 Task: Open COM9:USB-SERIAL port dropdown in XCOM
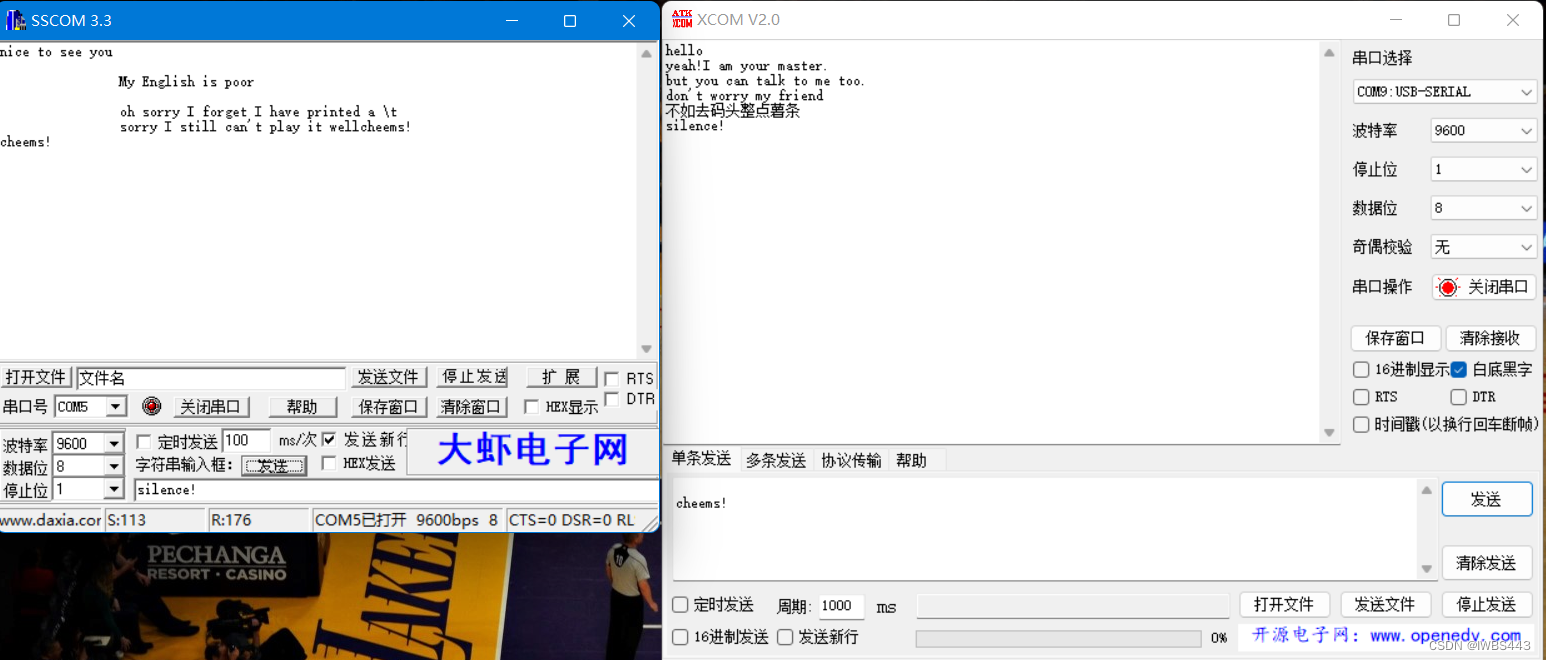click(1445, 92)
